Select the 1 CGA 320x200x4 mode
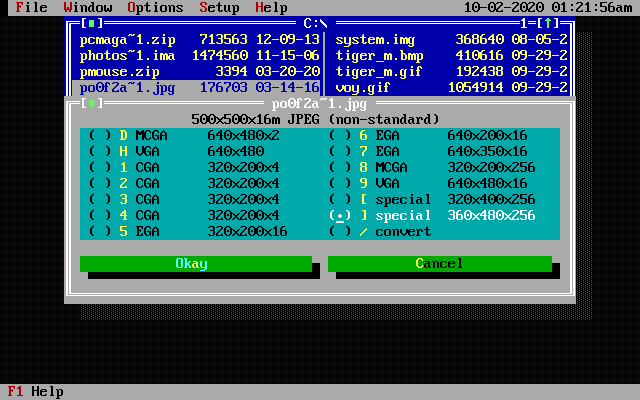 point(184,167)
